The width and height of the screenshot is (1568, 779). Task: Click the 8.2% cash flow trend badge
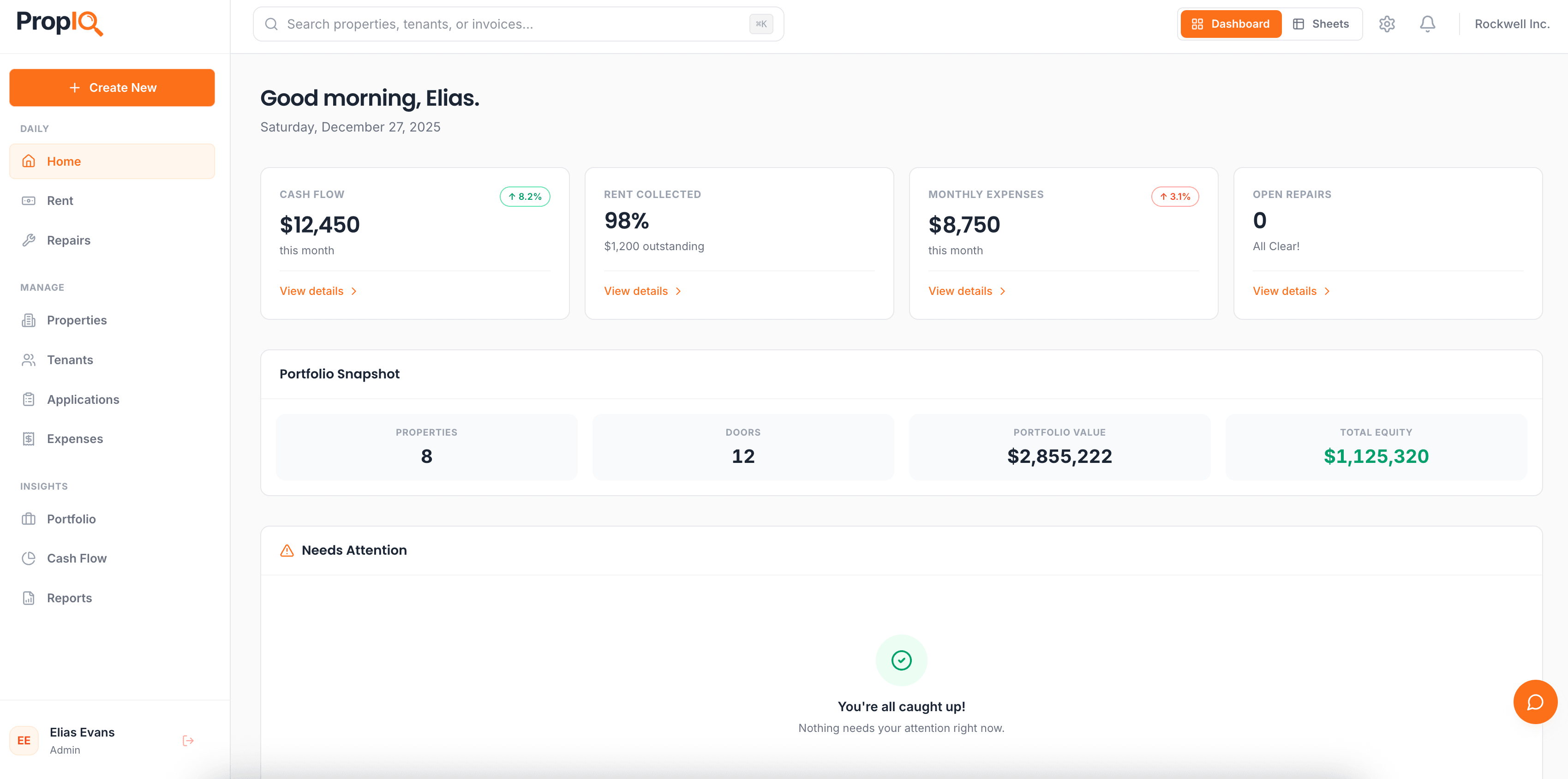[x=524, y=196]
